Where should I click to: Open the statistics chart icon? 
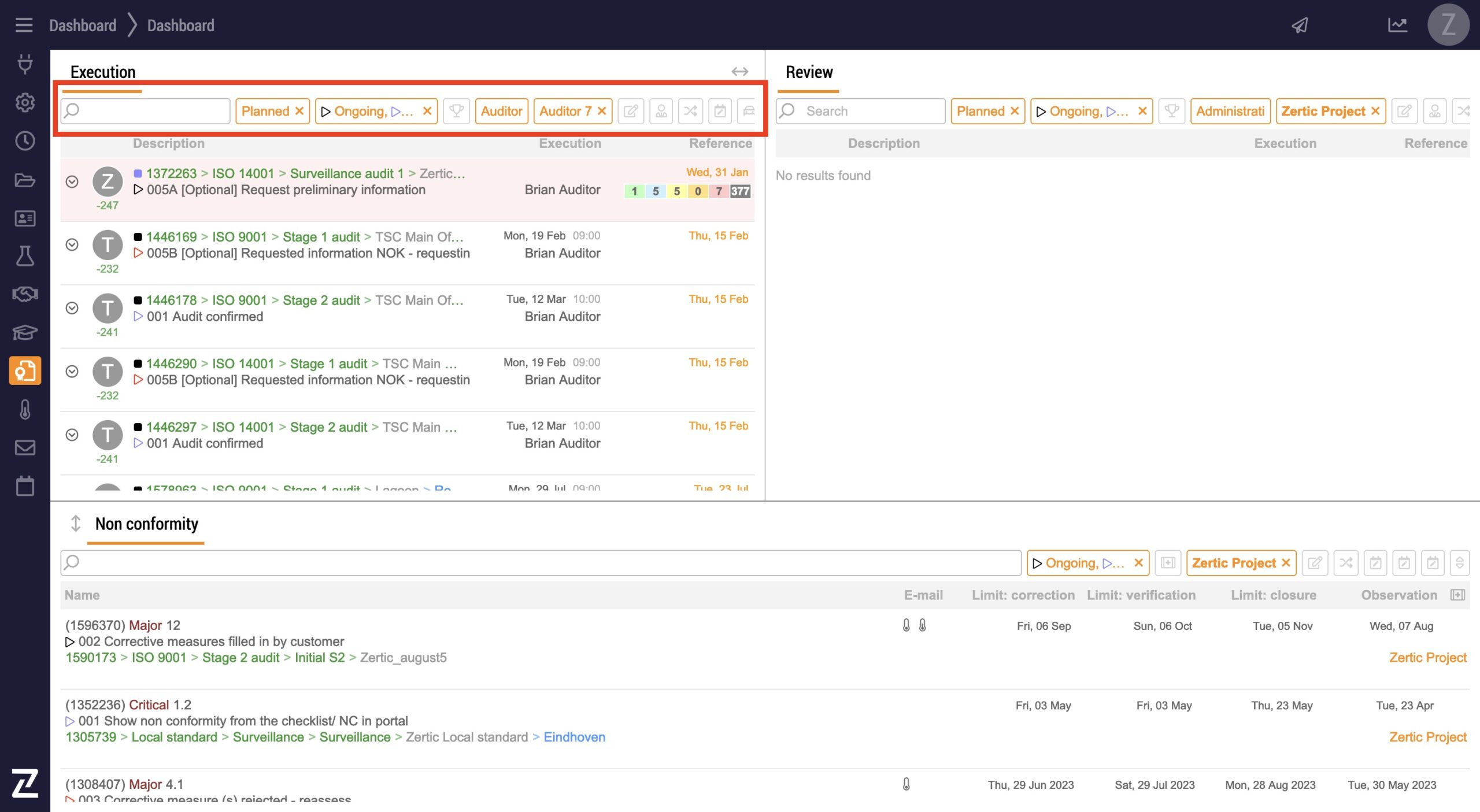1397,25
